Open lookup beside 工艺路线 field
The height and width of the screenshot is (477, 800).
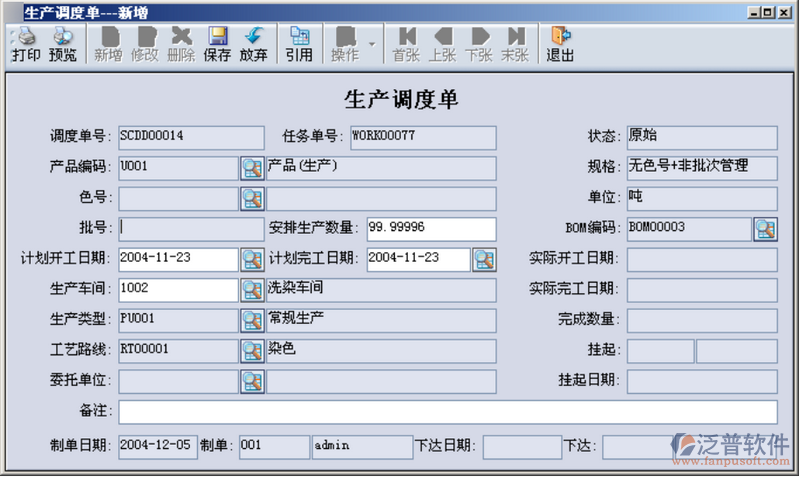click(x=252, y=351)
